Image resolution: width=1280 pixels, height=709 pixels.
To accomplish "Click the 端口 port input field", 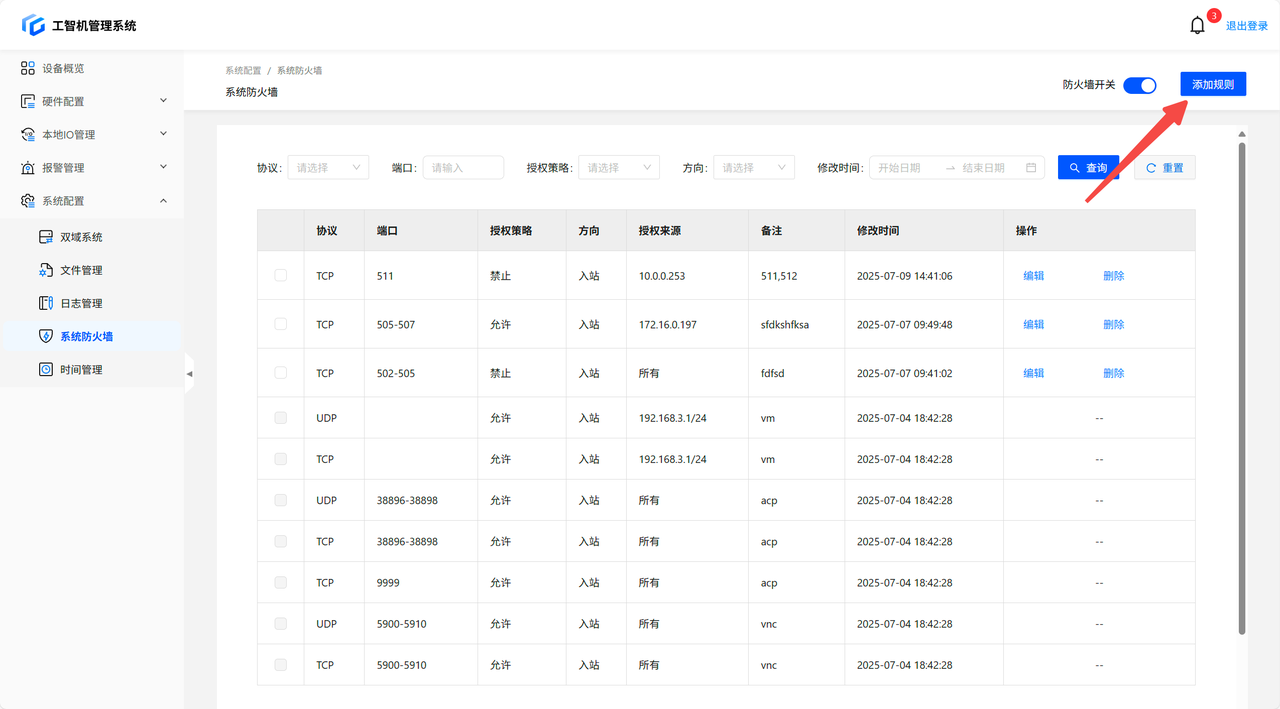I will [x=463, y=168].
